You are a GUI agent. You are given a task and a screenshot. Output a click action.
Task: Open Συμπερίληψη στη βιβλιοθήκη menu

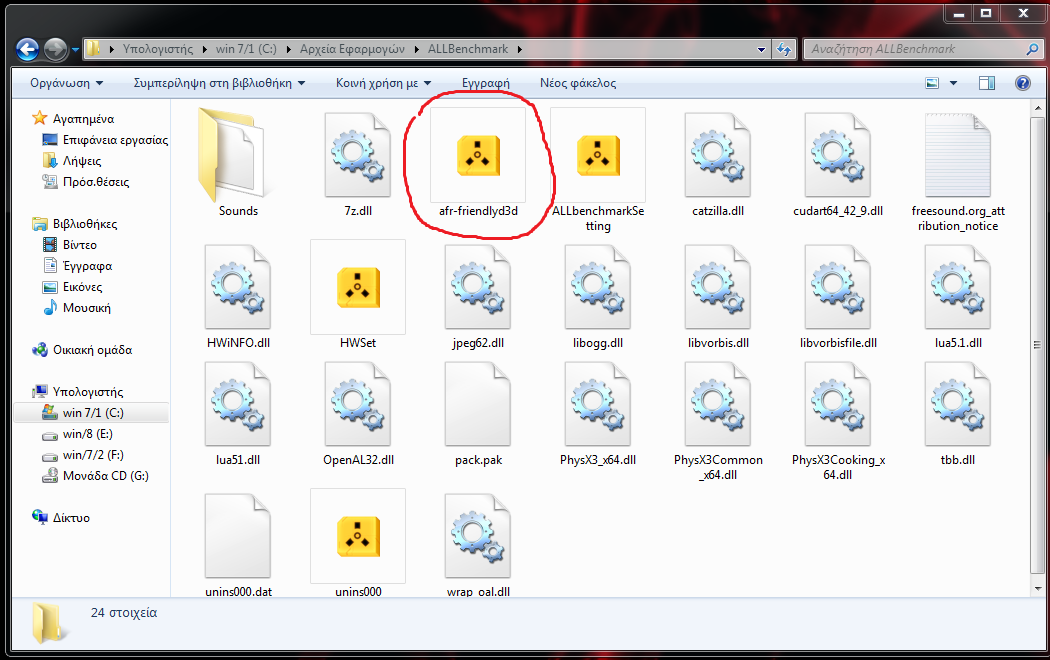[219, 83]
